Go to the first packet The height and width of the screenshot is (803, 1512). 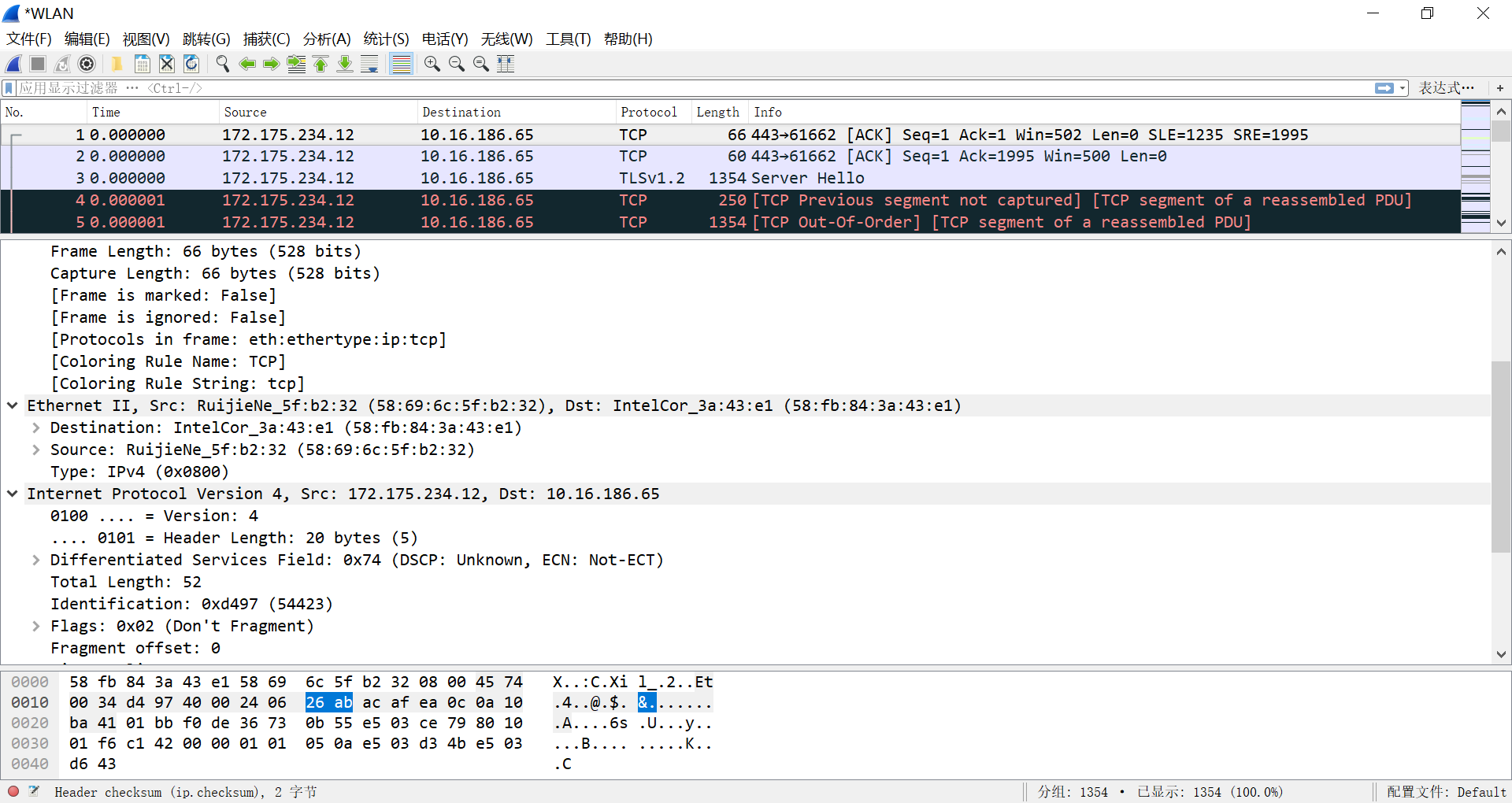point(321,64)
